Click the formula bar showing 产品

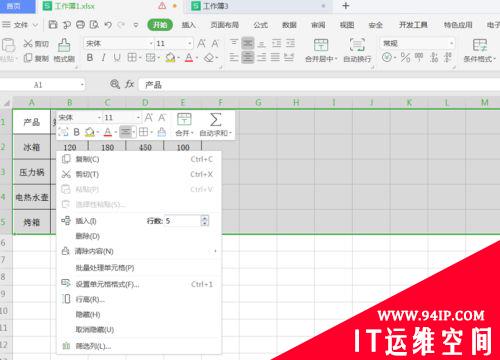click(319, 85)
